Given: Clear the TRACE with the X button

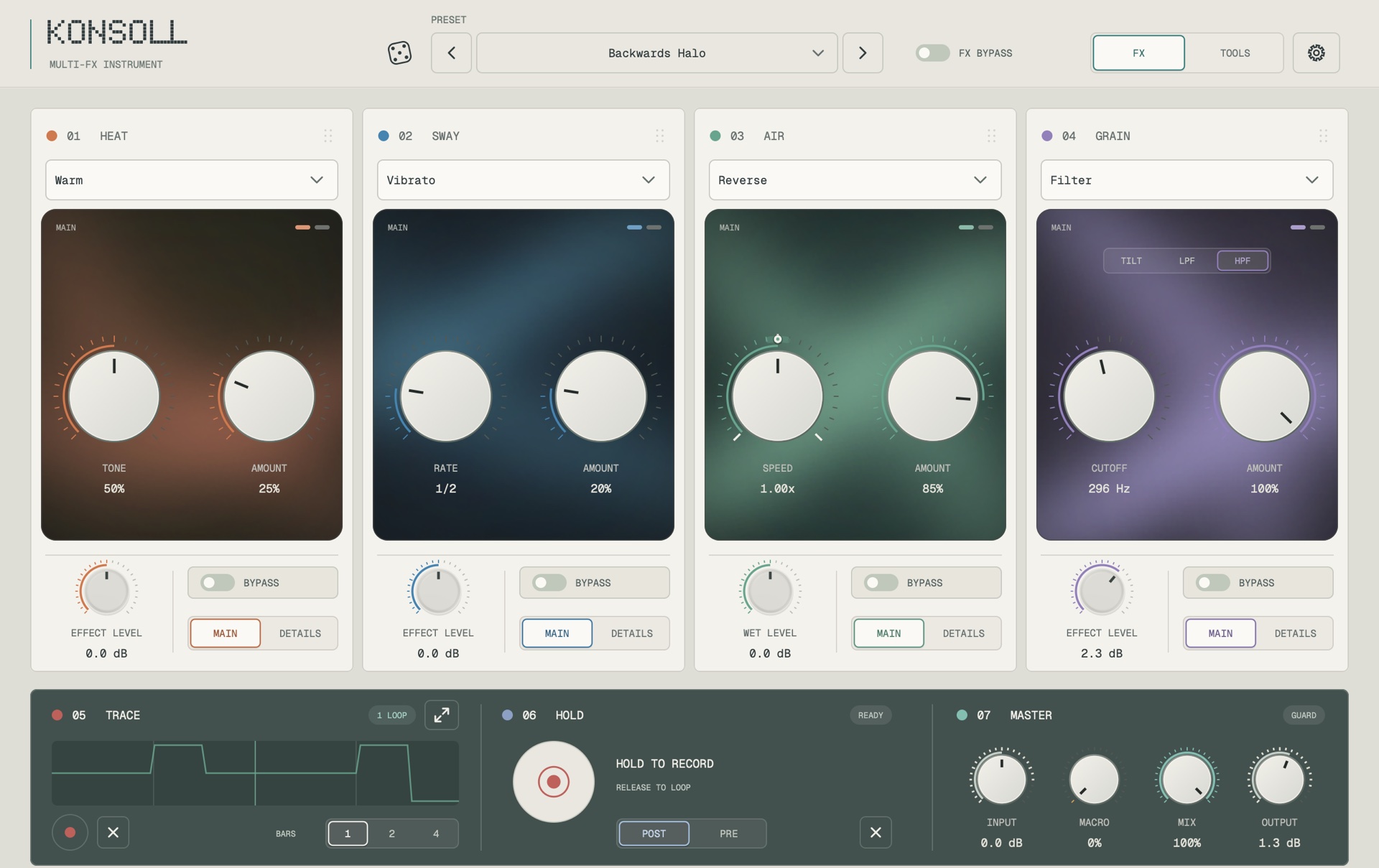Looking at the screenshot, I should pyautogui.click(x=113, y=832).
